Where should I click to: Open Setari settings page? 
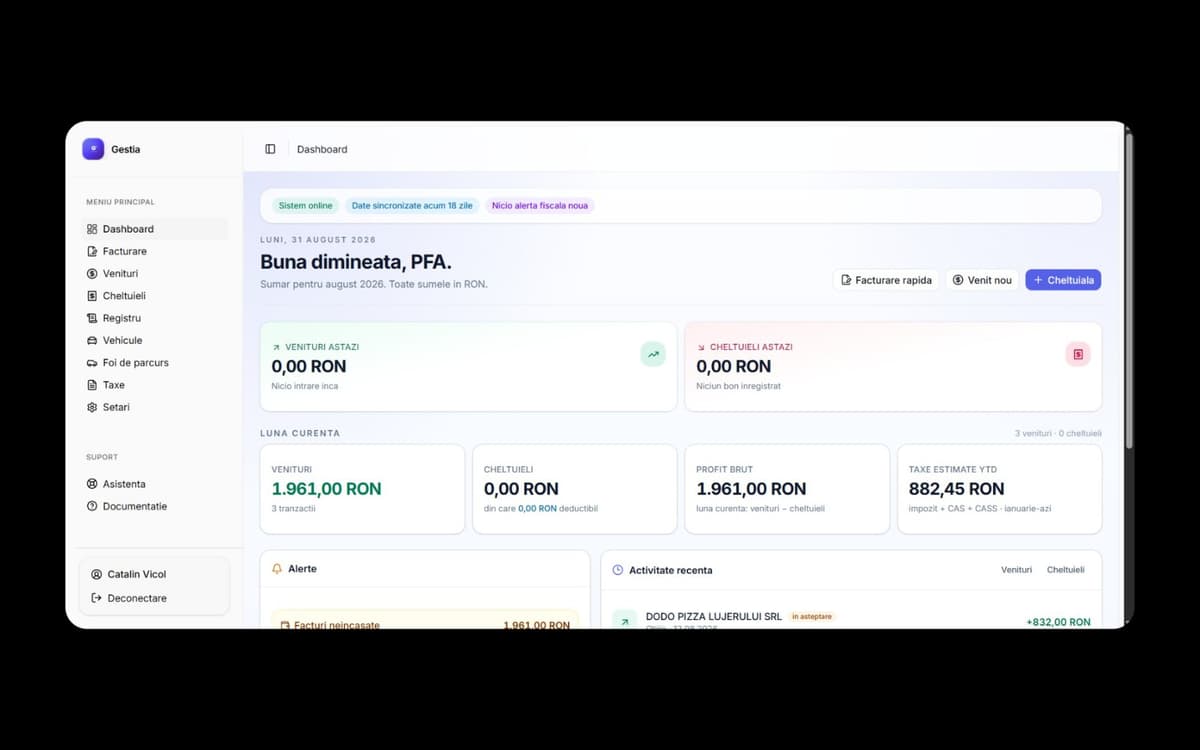coord(155,407)
